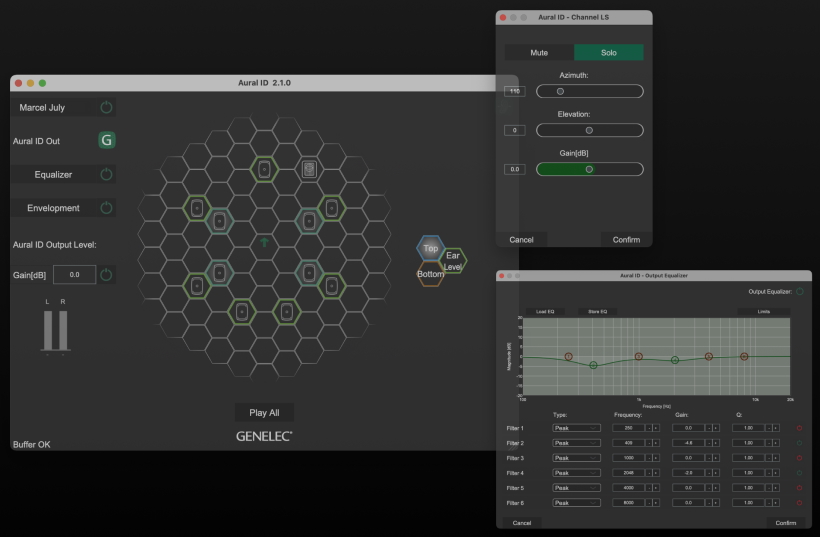Click EQ node 3 on the graph

(639, 357)
